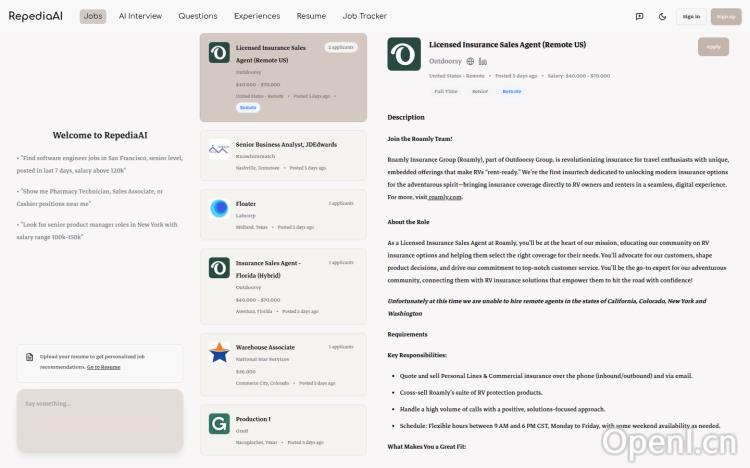Follow the Go to Resume link

click(x=103, y=367)
